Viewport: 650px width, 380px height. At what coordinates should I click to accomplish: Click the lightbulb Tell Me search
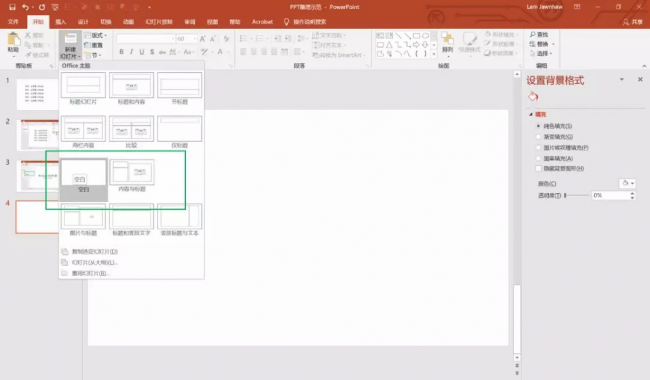[286, 22]
